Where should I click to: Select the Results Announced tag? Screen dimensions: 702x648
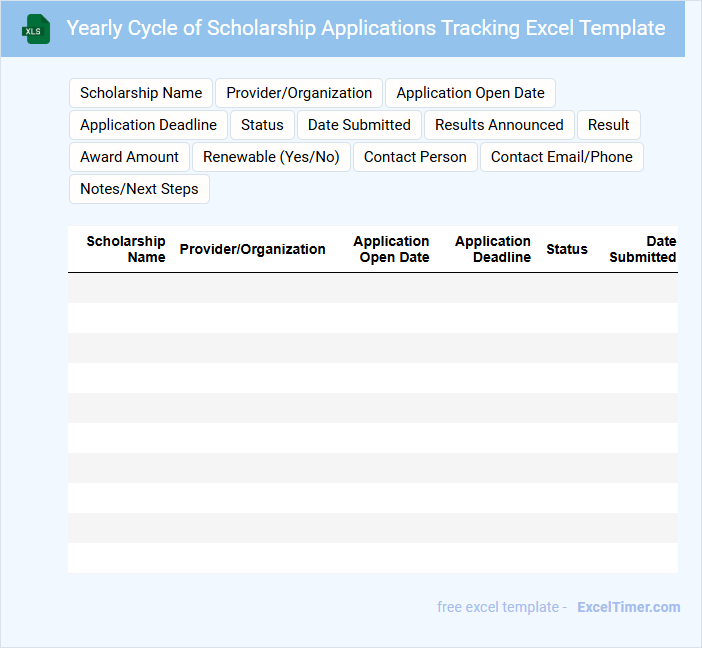[499, 125]
